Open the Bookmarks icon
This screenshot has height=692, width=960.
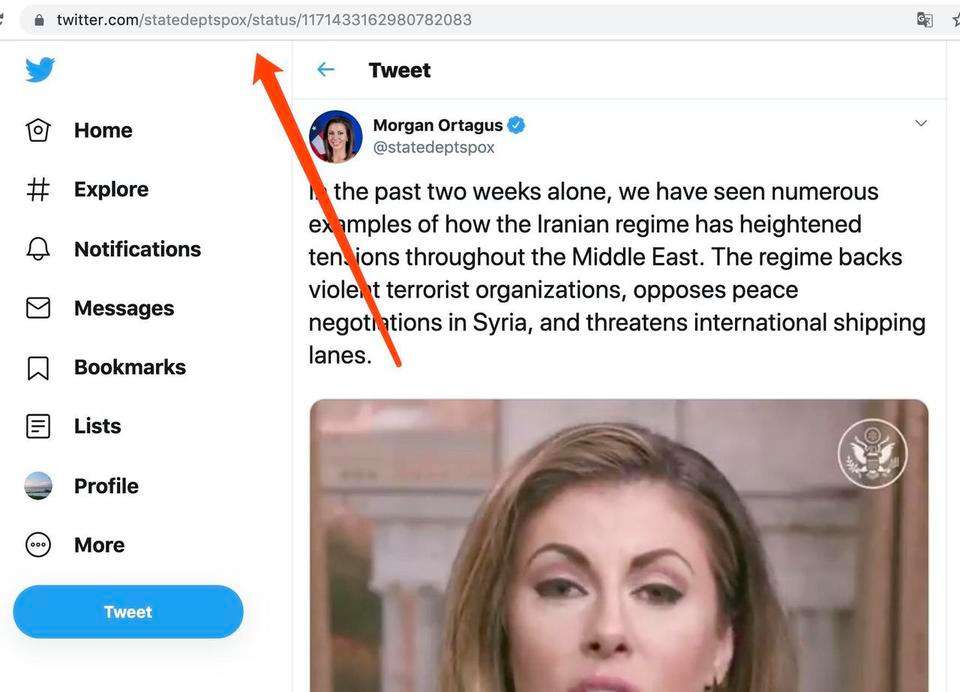[x=38, y=367]
